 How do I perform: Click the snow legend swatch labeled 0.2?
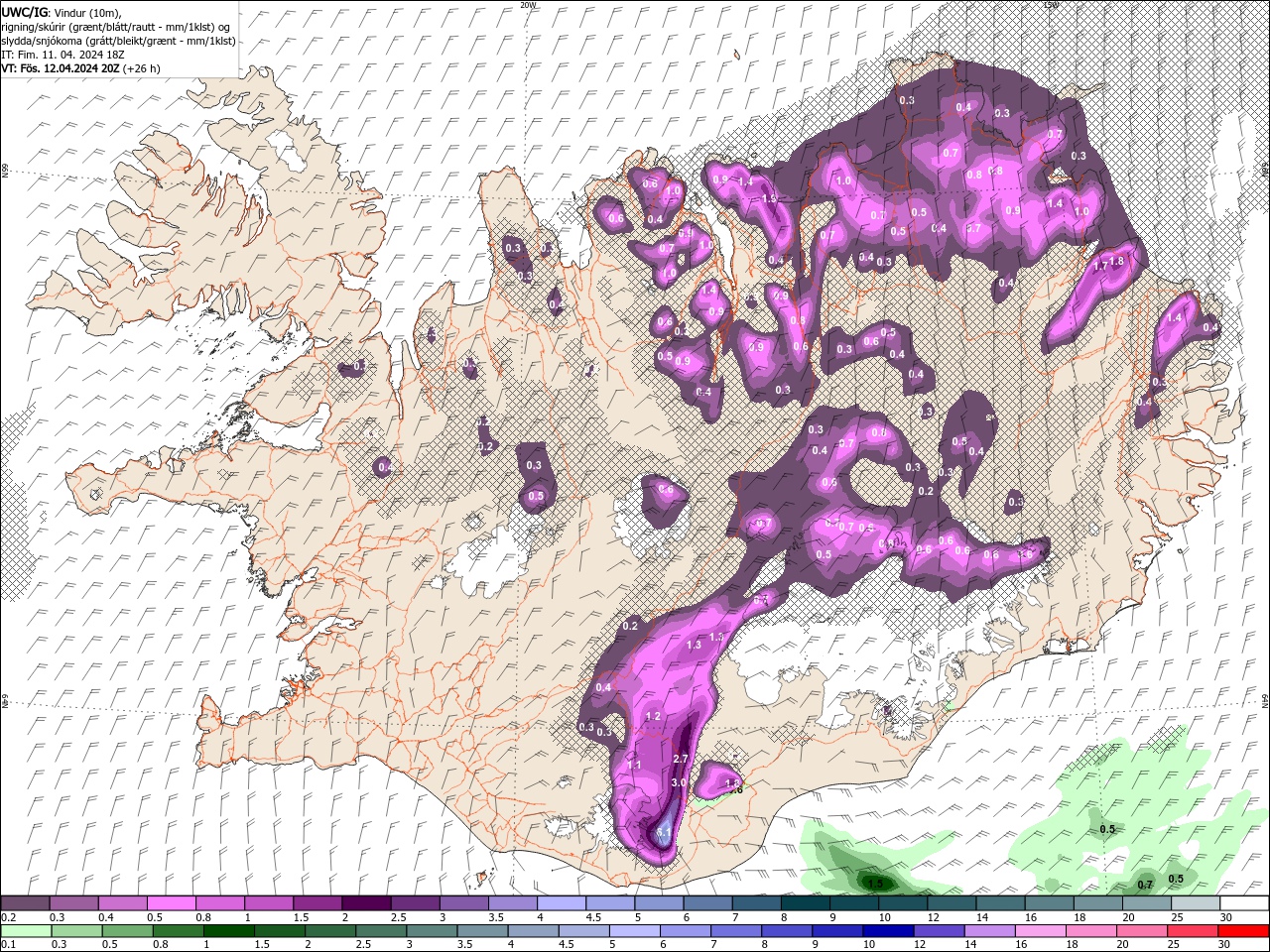click(x=25, y=903)
